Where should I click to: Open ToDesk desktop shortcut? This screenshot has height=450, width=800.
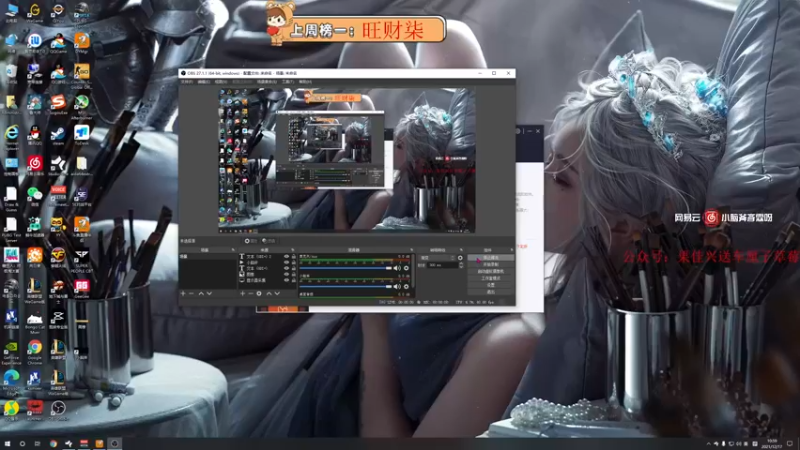(x=82, y=136)
